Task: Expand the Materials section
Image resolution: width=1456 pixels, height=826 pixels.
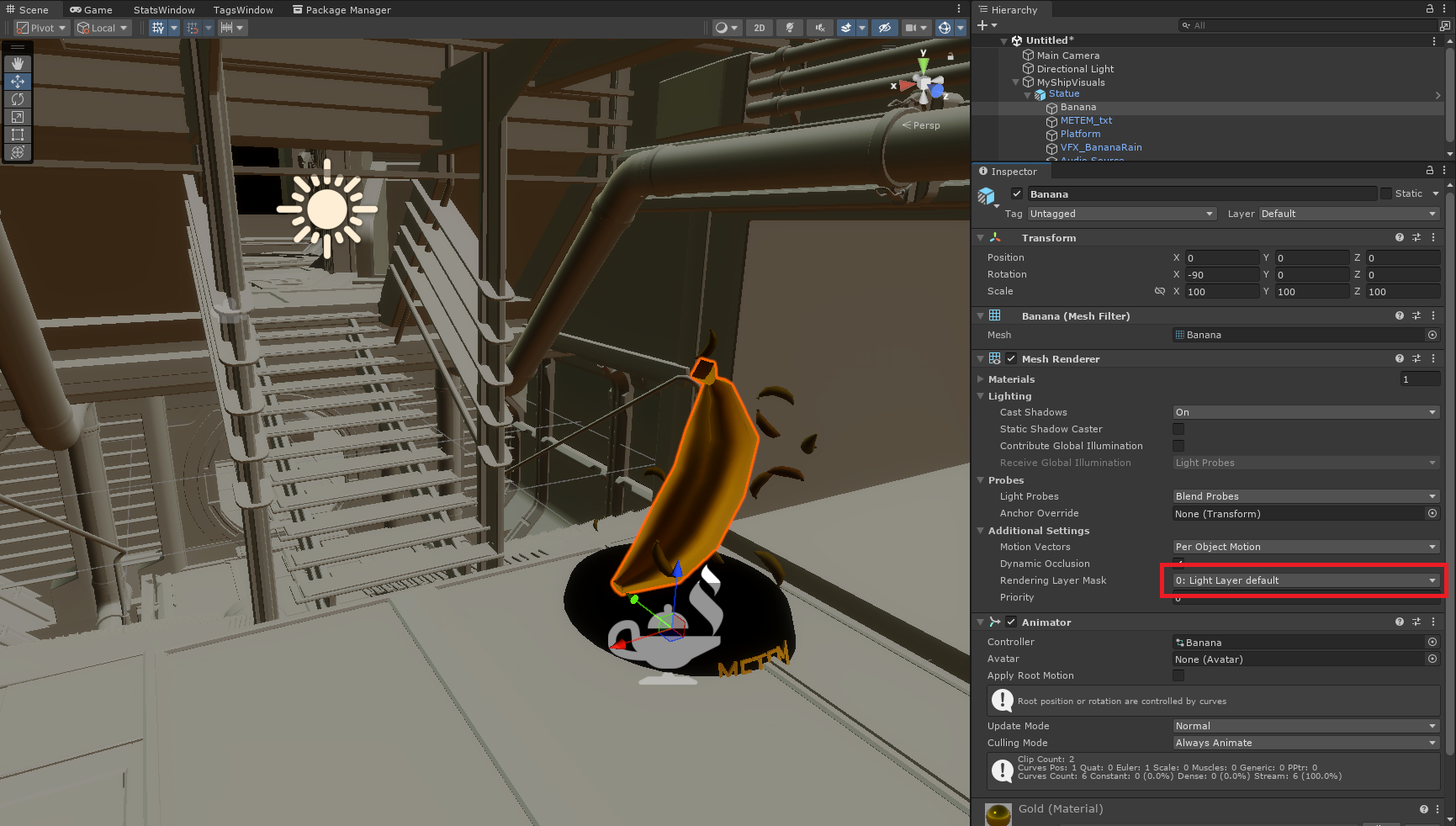Action: click(x=981, y=379)
